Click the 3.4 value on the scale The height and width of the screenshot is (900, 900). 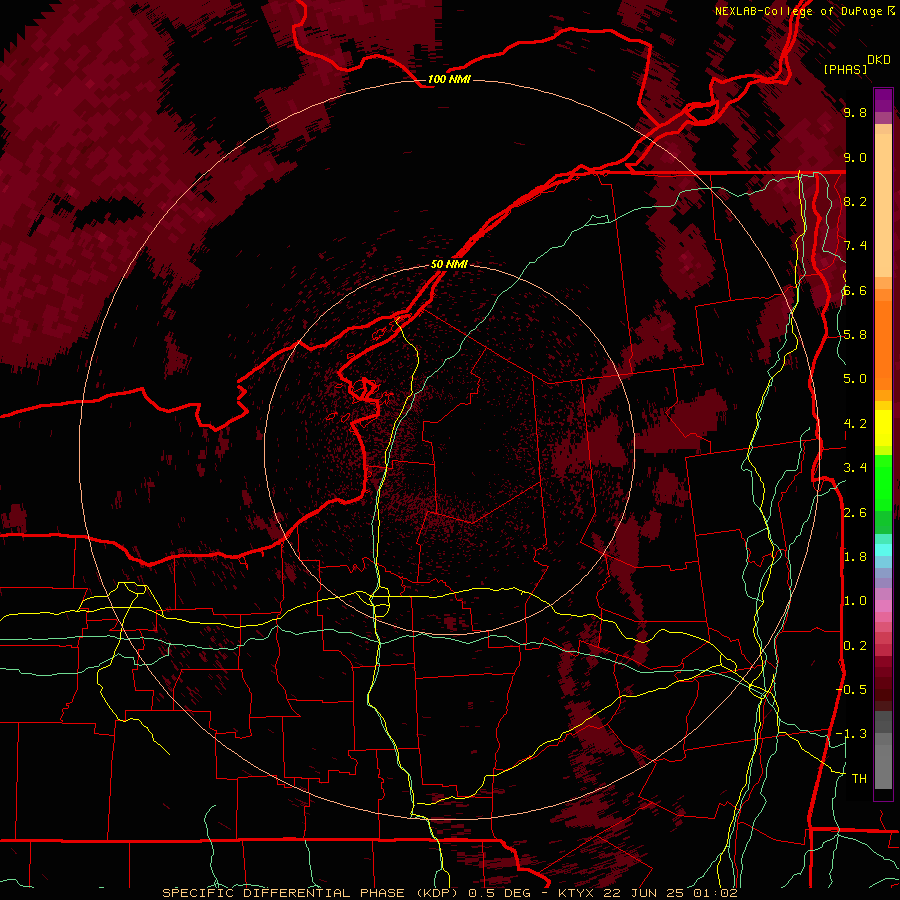(x=855, y=468)
